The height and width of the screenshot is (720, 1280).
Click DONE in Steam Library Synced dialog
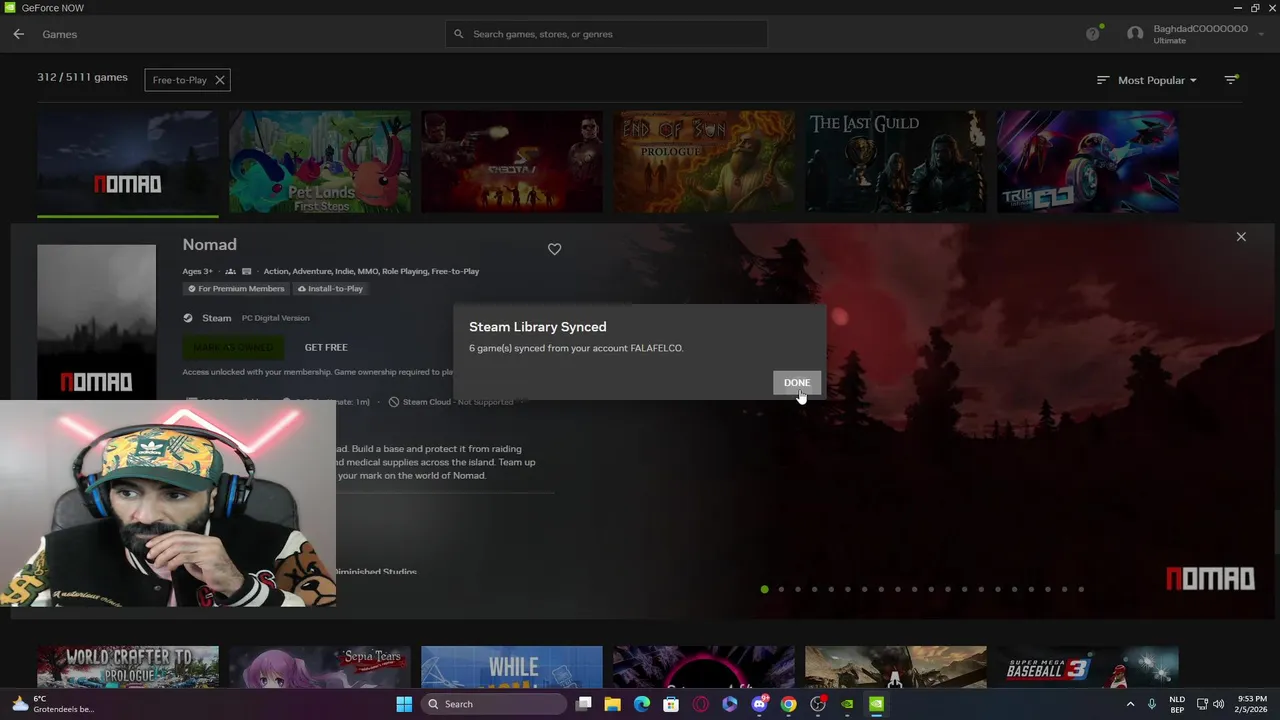[x=796, y=382]
